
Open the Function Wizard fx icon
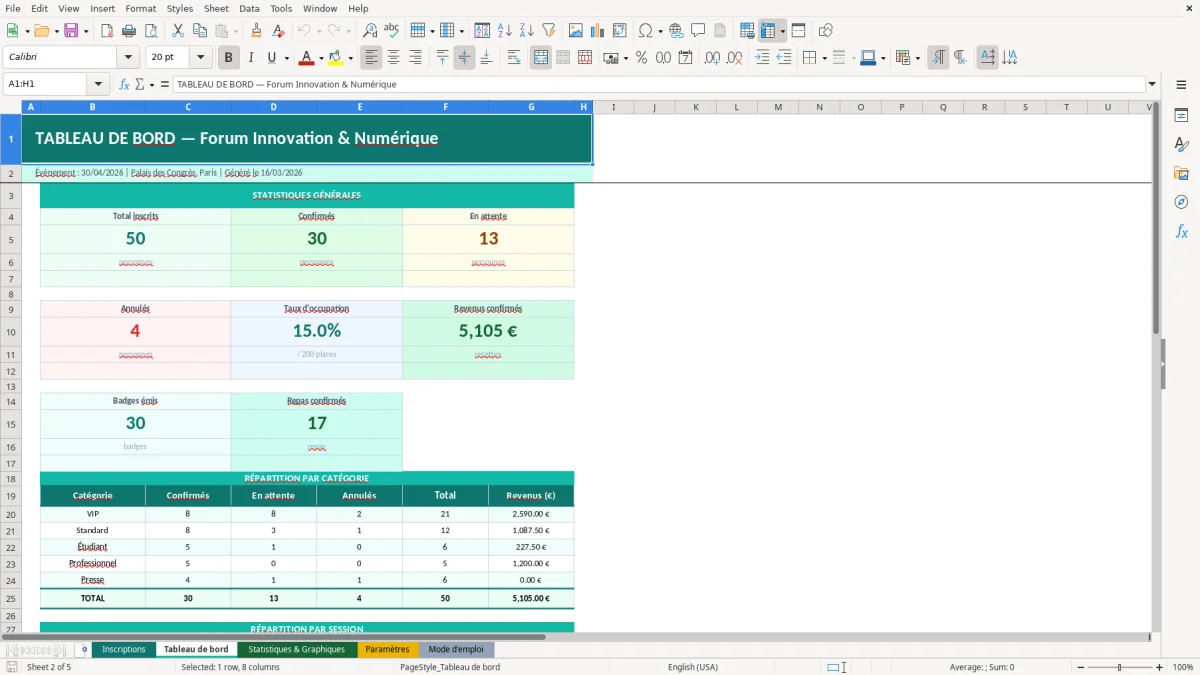[124, 85]
